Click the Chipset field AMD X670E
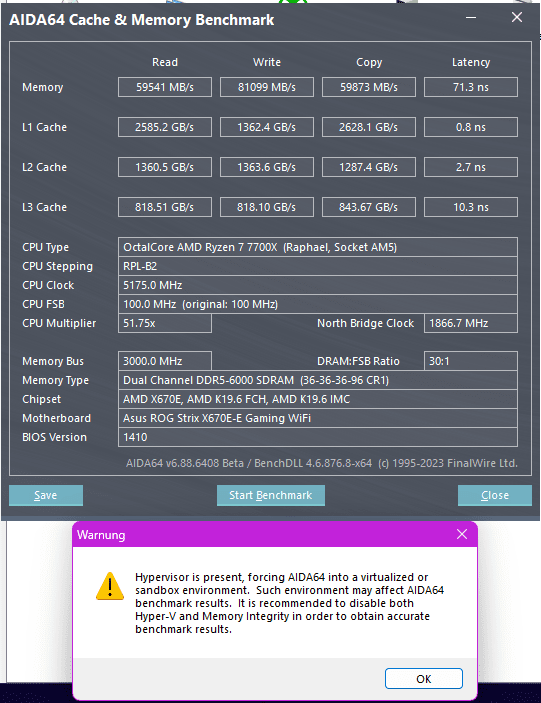The image size is (541, 703). (x=318, y=399)
